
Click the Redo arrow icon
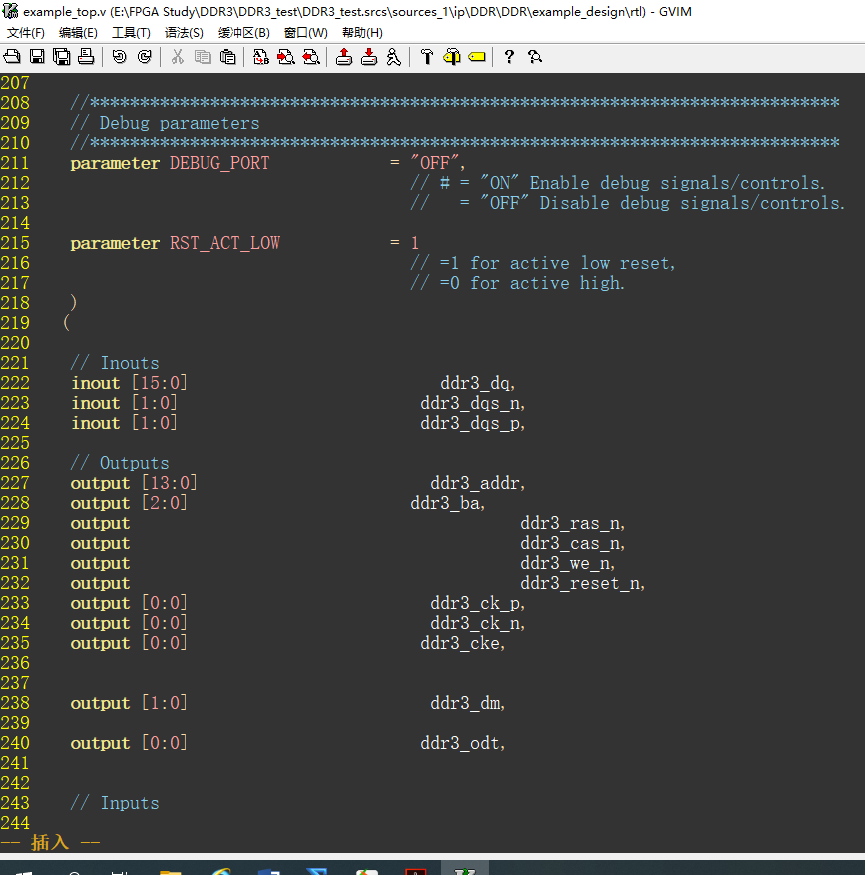pyautogui.click(x=145, y=56)
